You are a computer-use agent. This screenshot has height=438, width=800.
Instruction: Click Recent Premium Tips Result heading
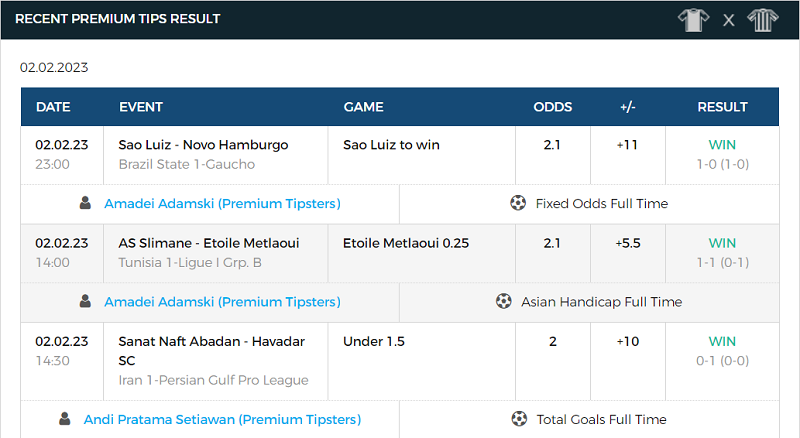click(x=118, y=19)
